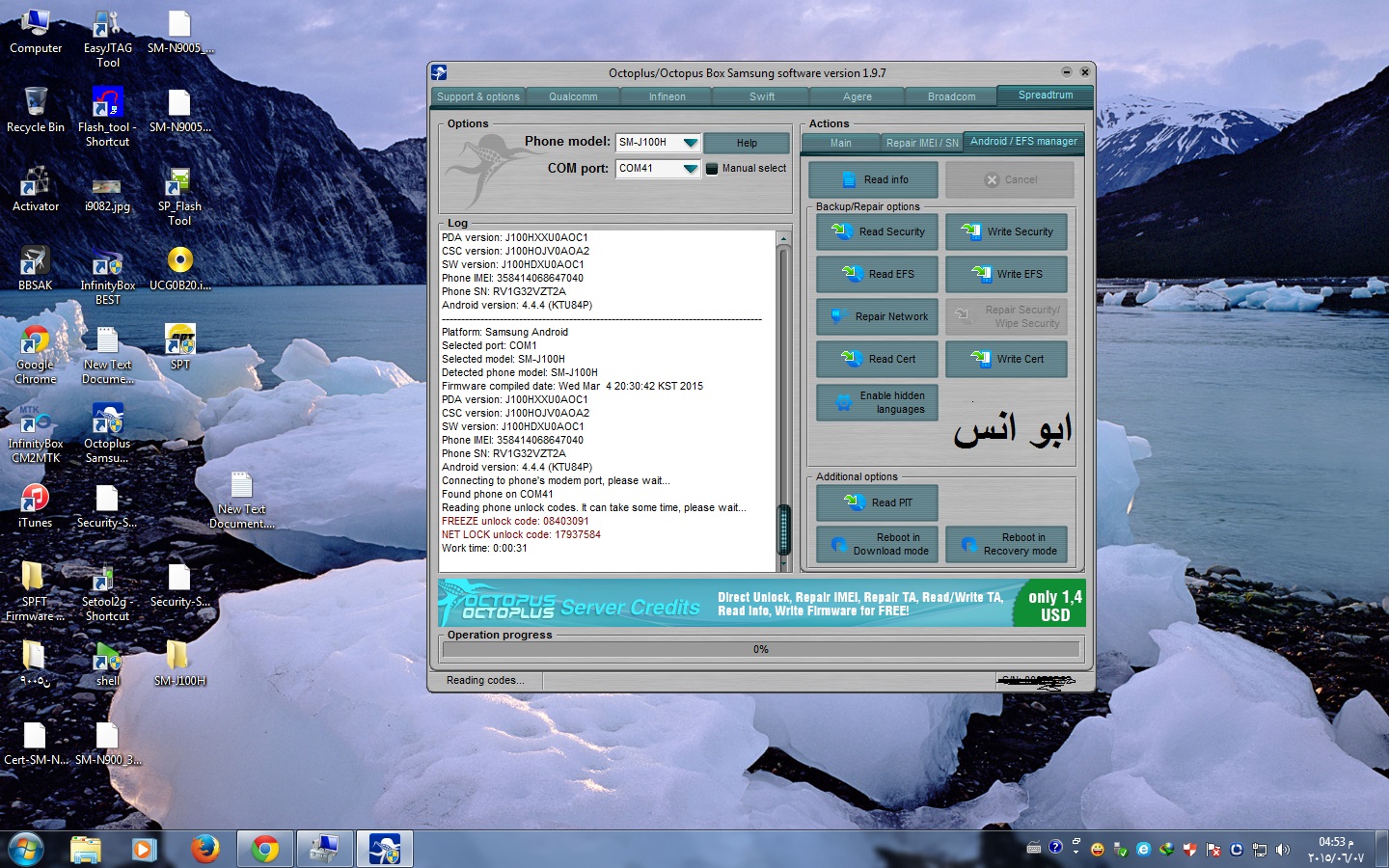Image resolution: width=1389 pixels, height=868 pixels.
Task: Click the Octoplus Server Credits banner
Action: [761, 603]
